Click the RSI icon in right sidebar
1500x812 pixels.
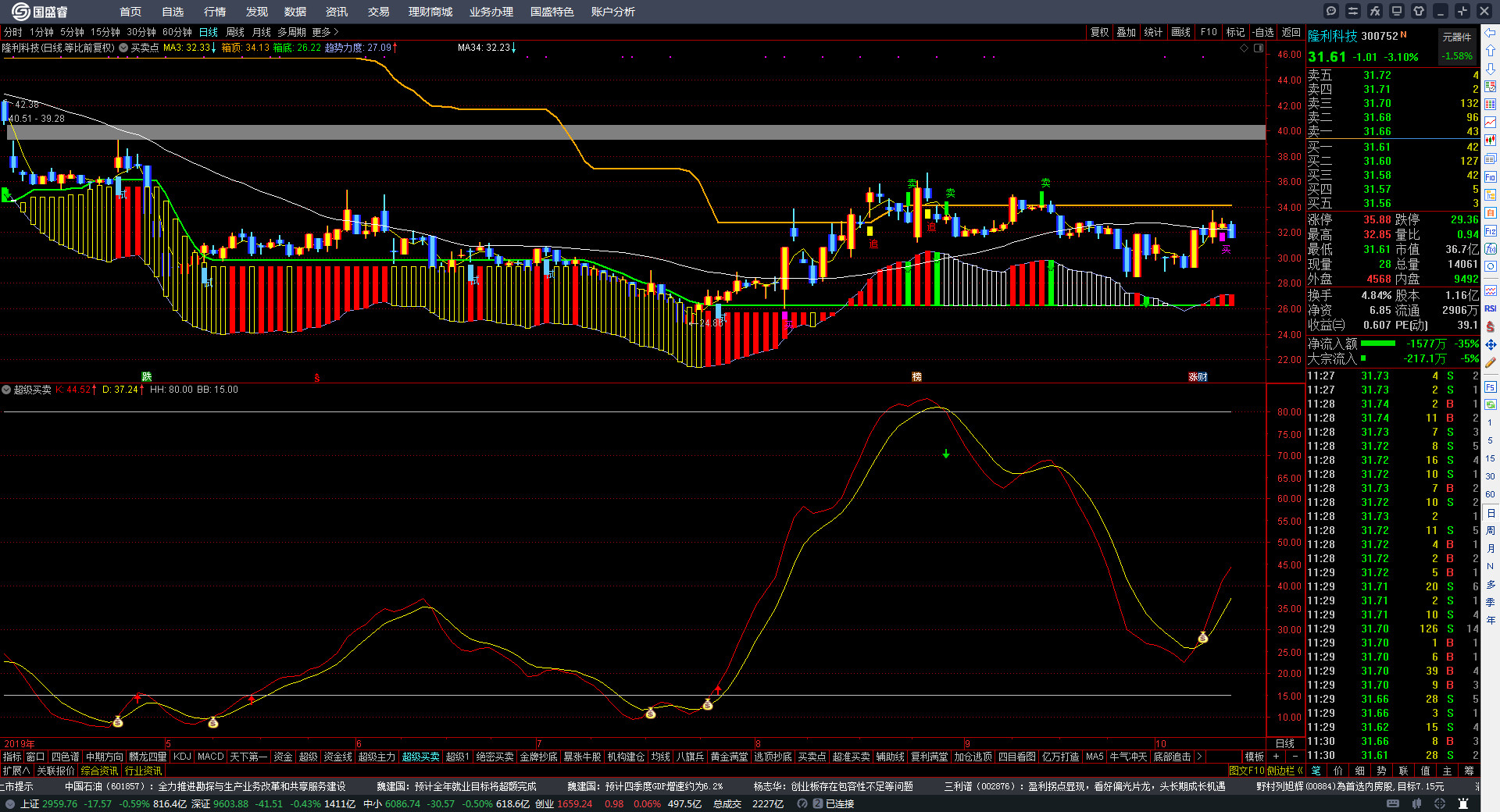pyautogui.click(x=1491, y=308)
